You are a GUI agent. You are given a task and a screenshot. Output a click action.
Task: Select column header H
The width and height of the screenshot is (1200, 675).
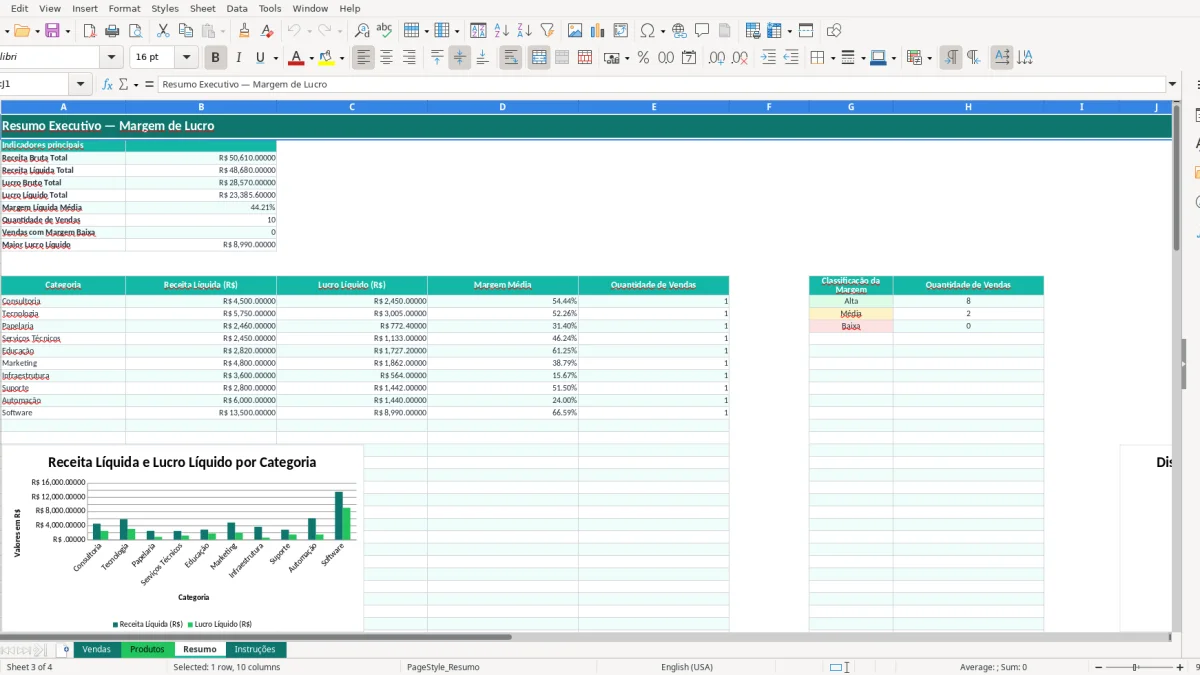coord(968,106)
